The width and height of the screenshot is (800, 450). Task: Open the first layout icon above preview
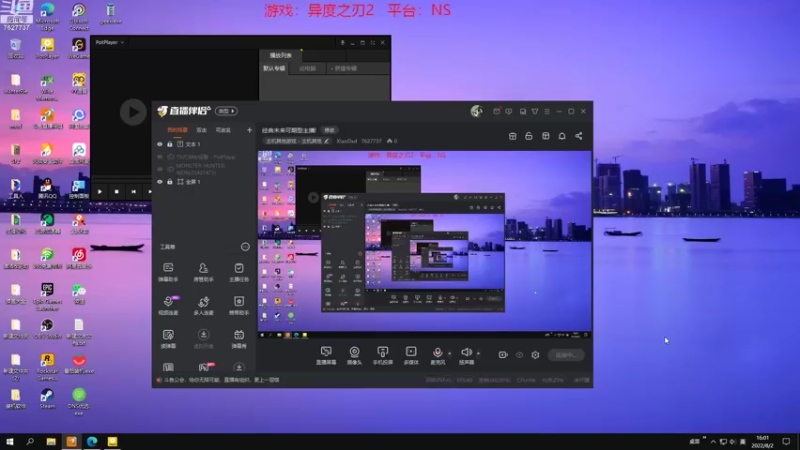pyautogui.click(x=512, y=136)
